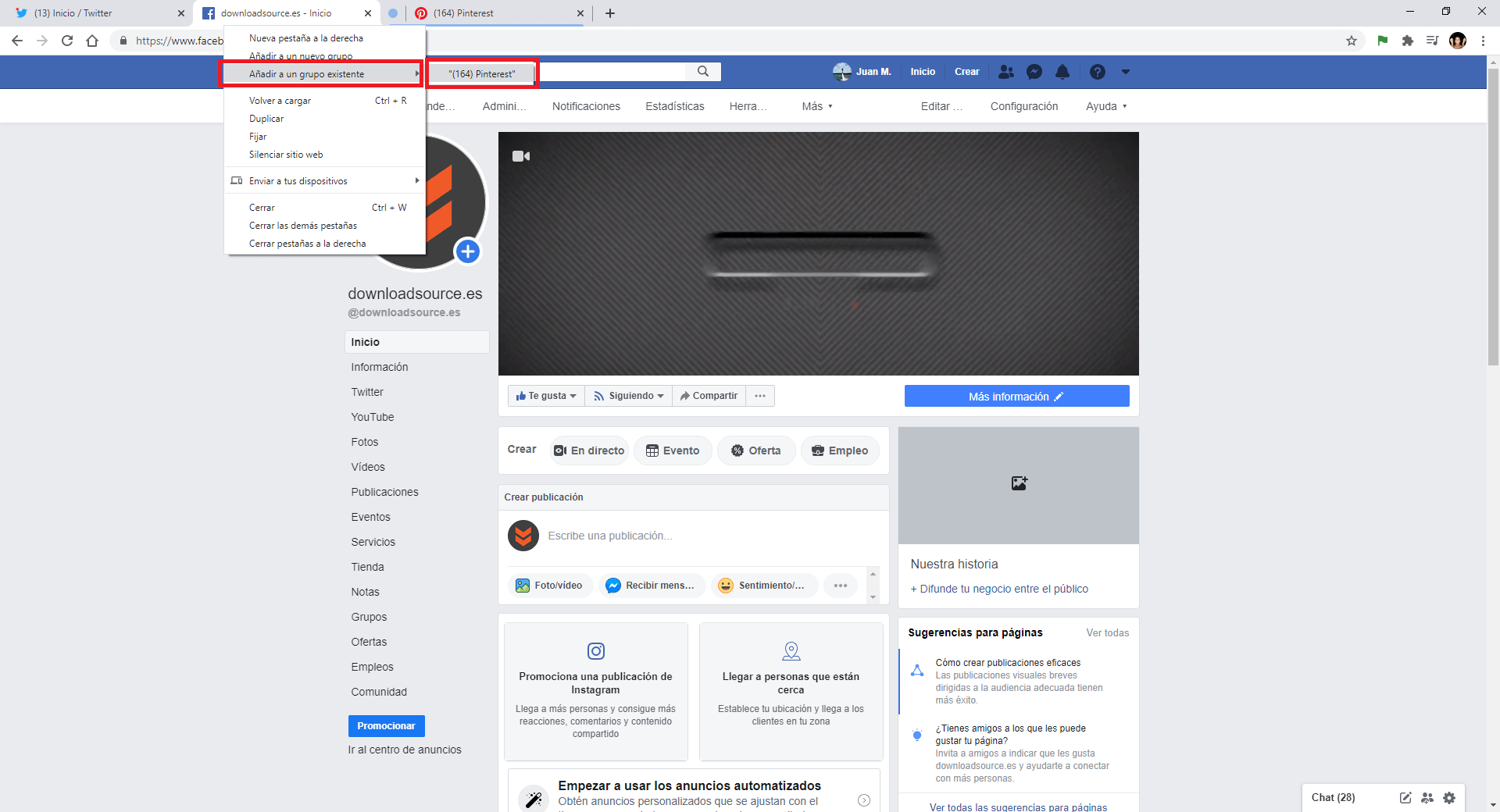Viewport: 1500px width, 812px height.
Task: Open the three-dot menu beside Compartir
Action: (x=760, y=396)
